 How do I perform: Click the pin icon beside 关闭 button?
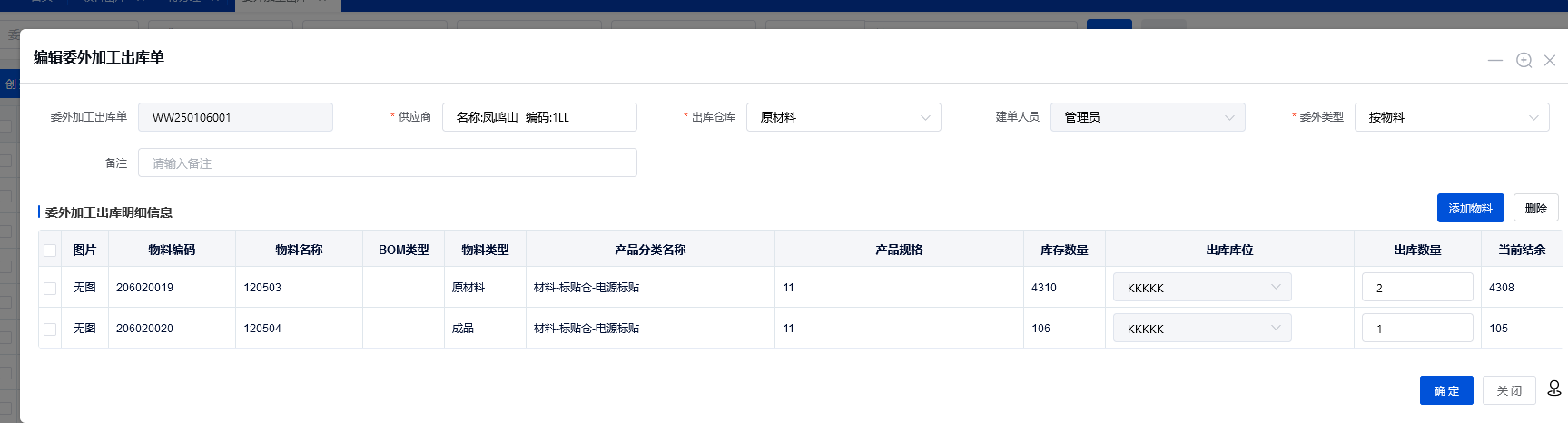(x=1554, y=389)
